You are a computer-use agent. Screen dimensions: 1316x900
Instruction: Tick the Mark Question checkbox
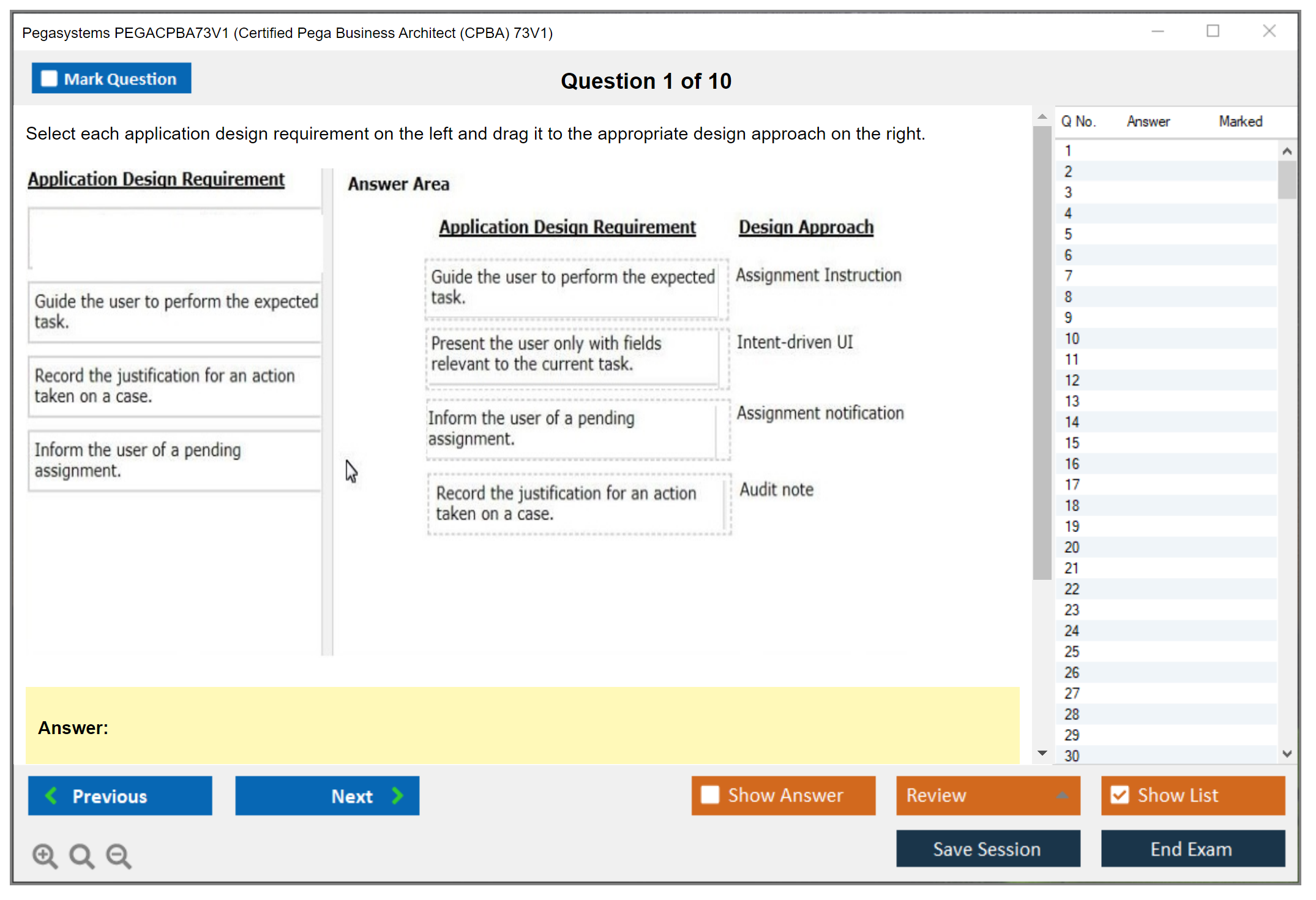(49, 79)
